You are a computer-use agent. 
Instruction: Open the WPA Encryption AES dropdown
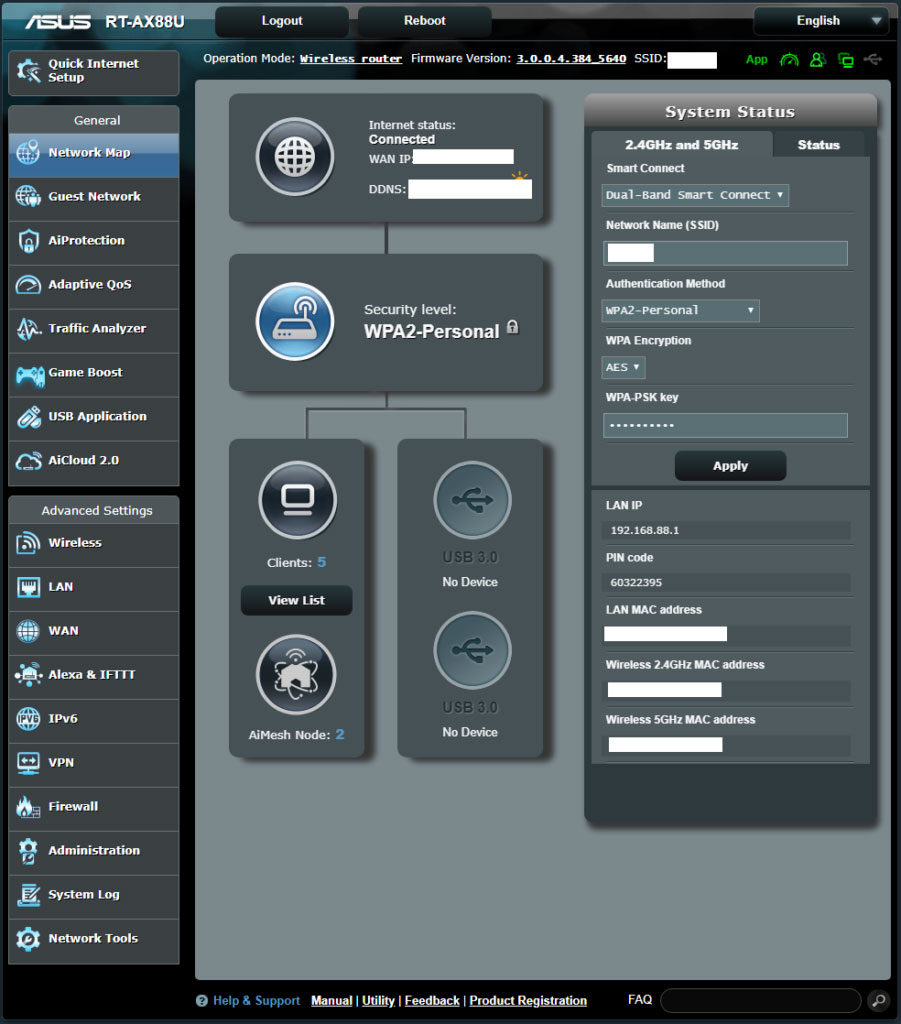click(623, 367)
